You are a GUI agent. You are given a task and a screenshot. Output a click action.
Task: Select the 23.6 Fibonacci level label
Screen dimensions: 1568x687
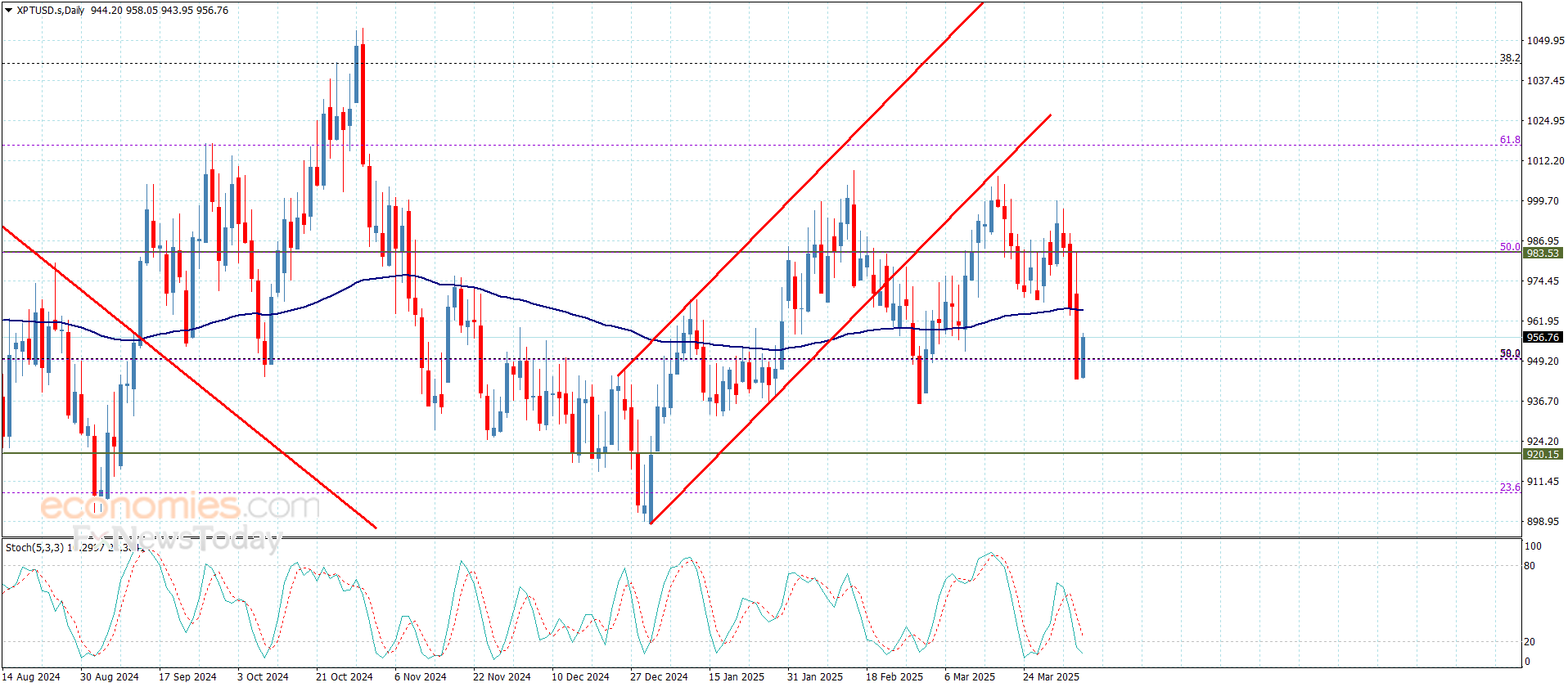pos(1510,487)
